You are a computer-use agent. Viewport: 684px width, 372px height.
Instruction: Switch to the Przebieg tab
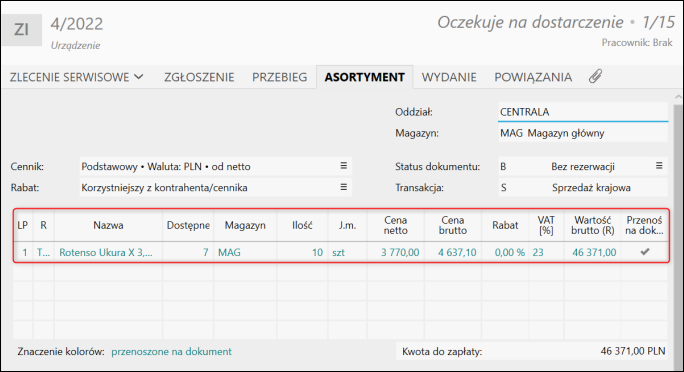click(280, 77)
